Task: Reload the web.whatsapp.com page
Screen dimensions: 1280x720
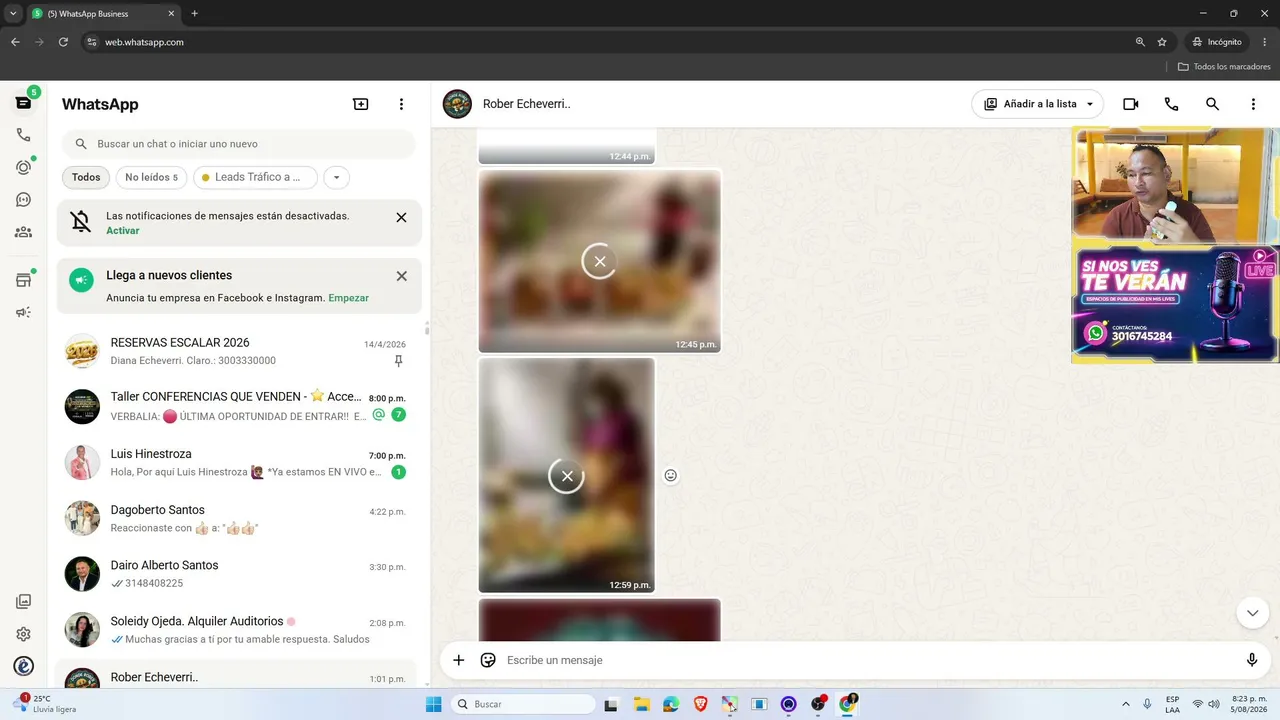Action: [x=63, y=42]
